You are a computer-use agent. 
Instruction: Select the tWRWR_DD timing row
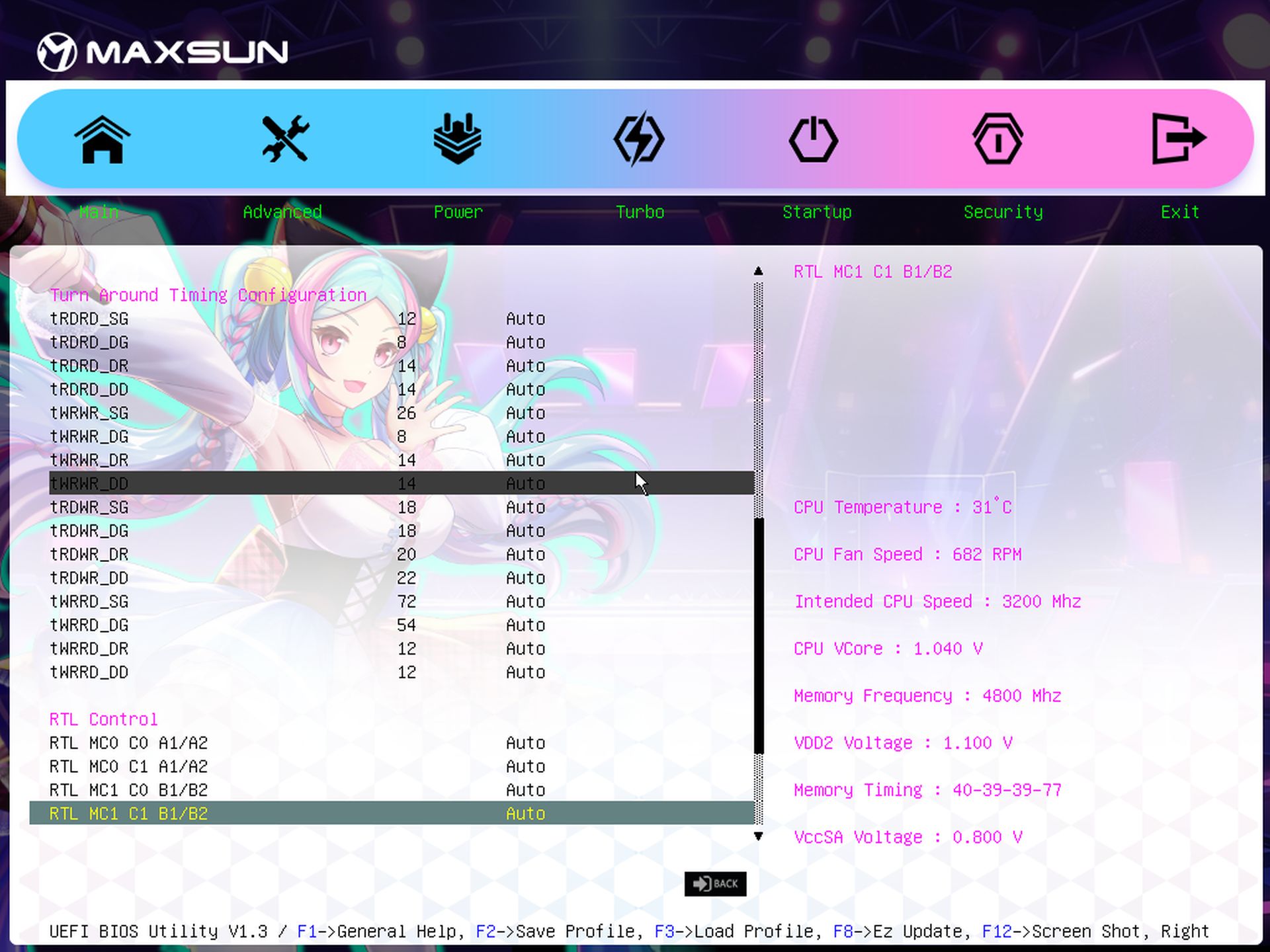pos(89,484)
